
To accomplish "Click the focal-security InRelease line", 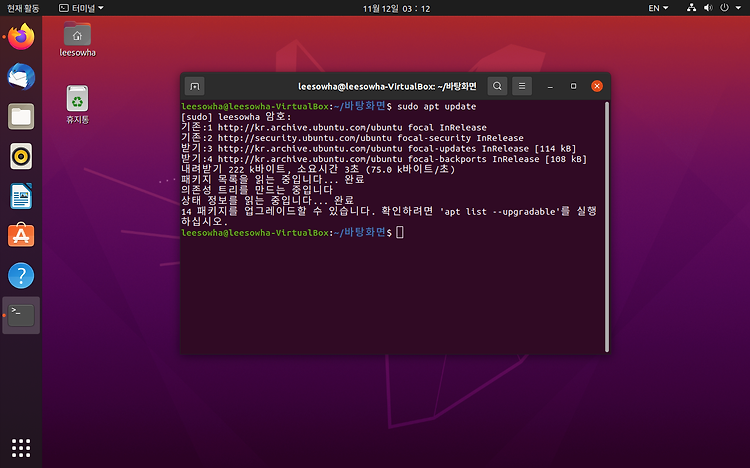I will point(352,138).
